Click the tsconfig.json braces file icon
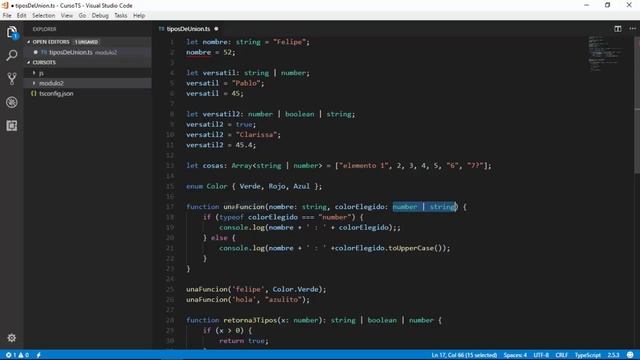 [x=34, y=93]
